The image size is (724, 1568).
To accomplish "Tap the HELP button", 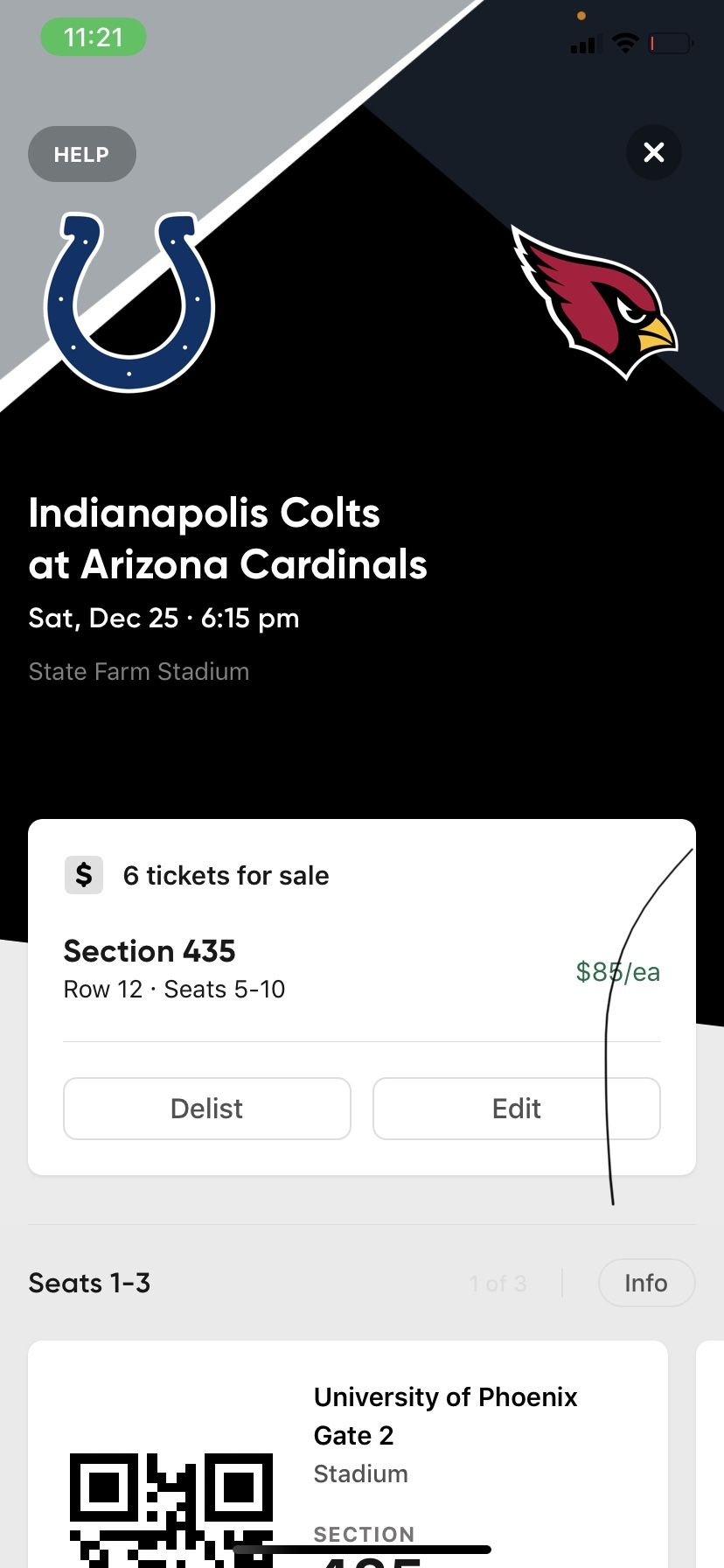I will pyautogui.click(x=82, y=155).
